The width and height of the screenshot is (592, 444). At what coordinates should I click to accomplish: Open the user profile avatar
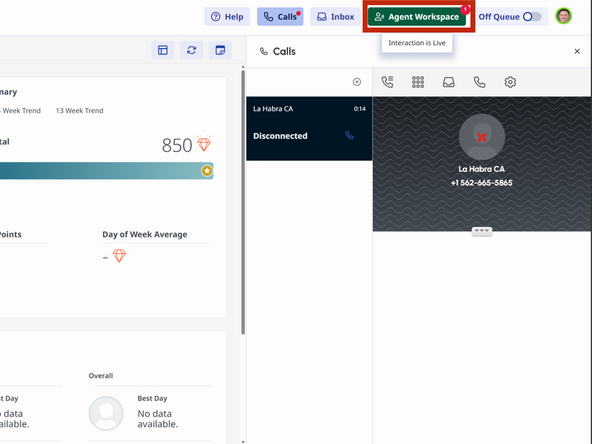coord(563,16)
